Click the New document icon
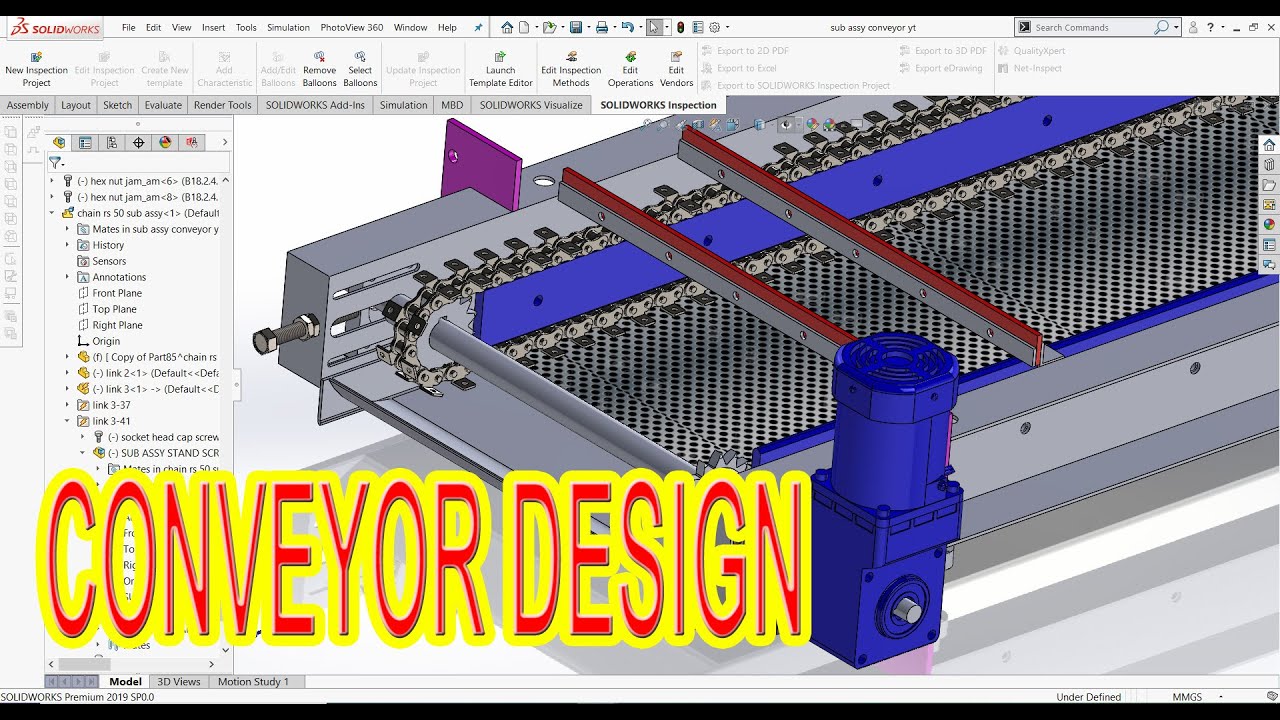The width and height of the screenshot is (1280, 720). tap(524, 28)
